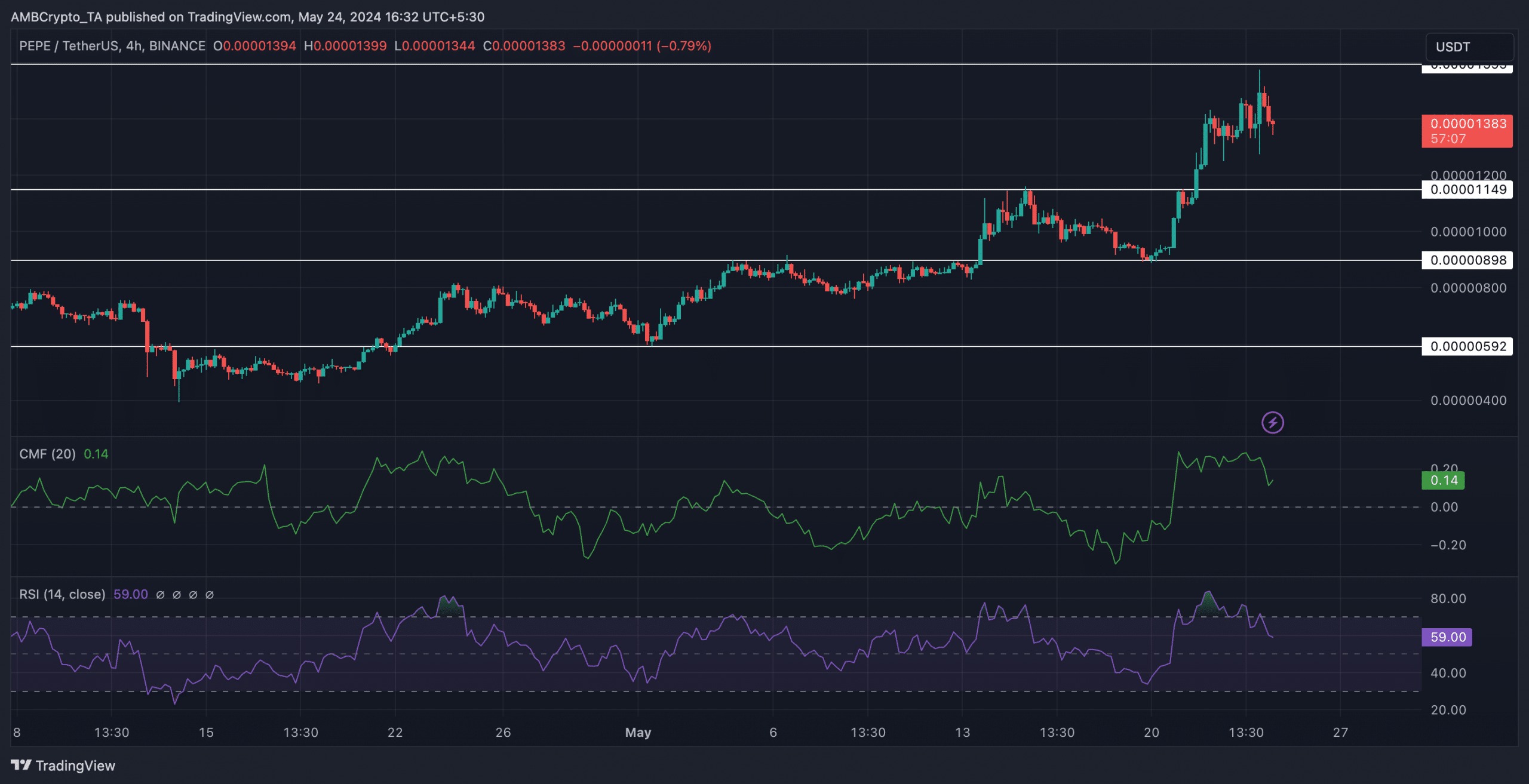Click the RSI 59.00 reading beside its title
This screenshot has height=784, width=1529.
[131, 594]
